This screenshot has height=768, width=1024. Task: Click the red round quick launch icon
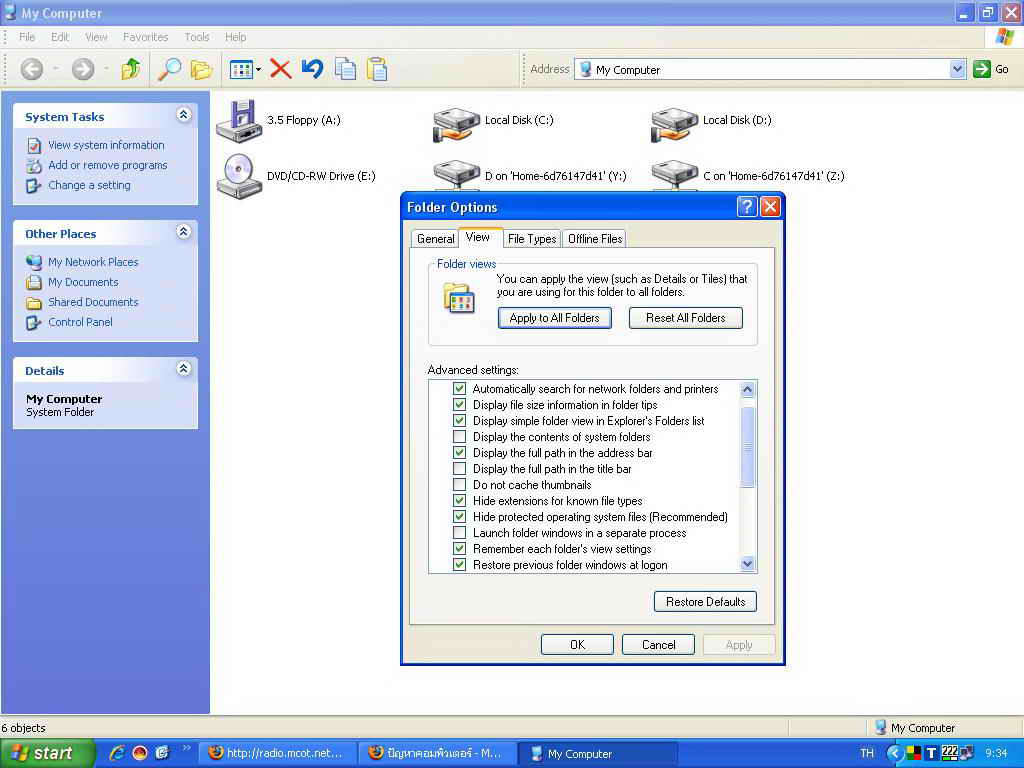(140, 753)
